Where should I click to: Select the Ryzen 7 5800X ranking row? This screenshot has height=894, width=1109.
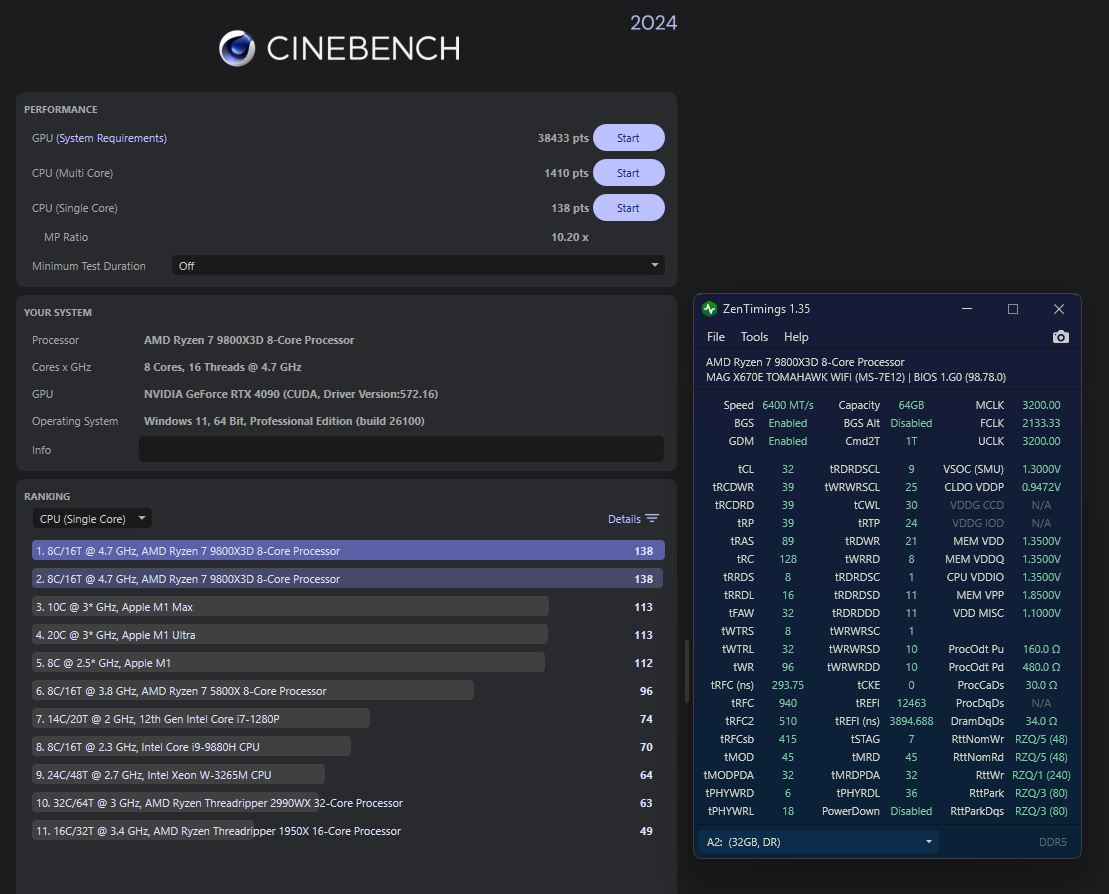click(x=348, y=691)
